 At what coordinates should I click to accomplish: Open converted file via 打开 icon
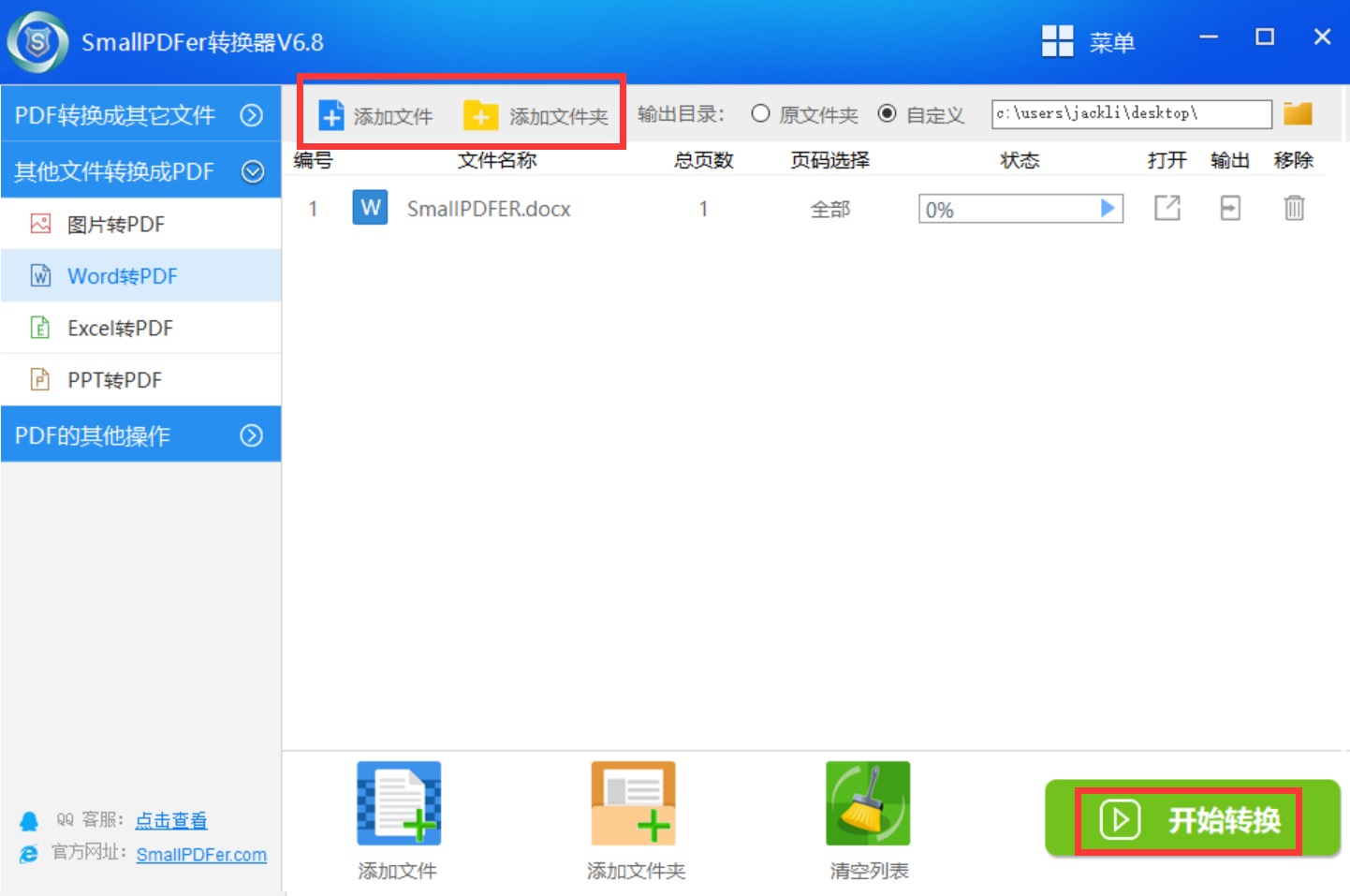click(x=1167, y=208)
